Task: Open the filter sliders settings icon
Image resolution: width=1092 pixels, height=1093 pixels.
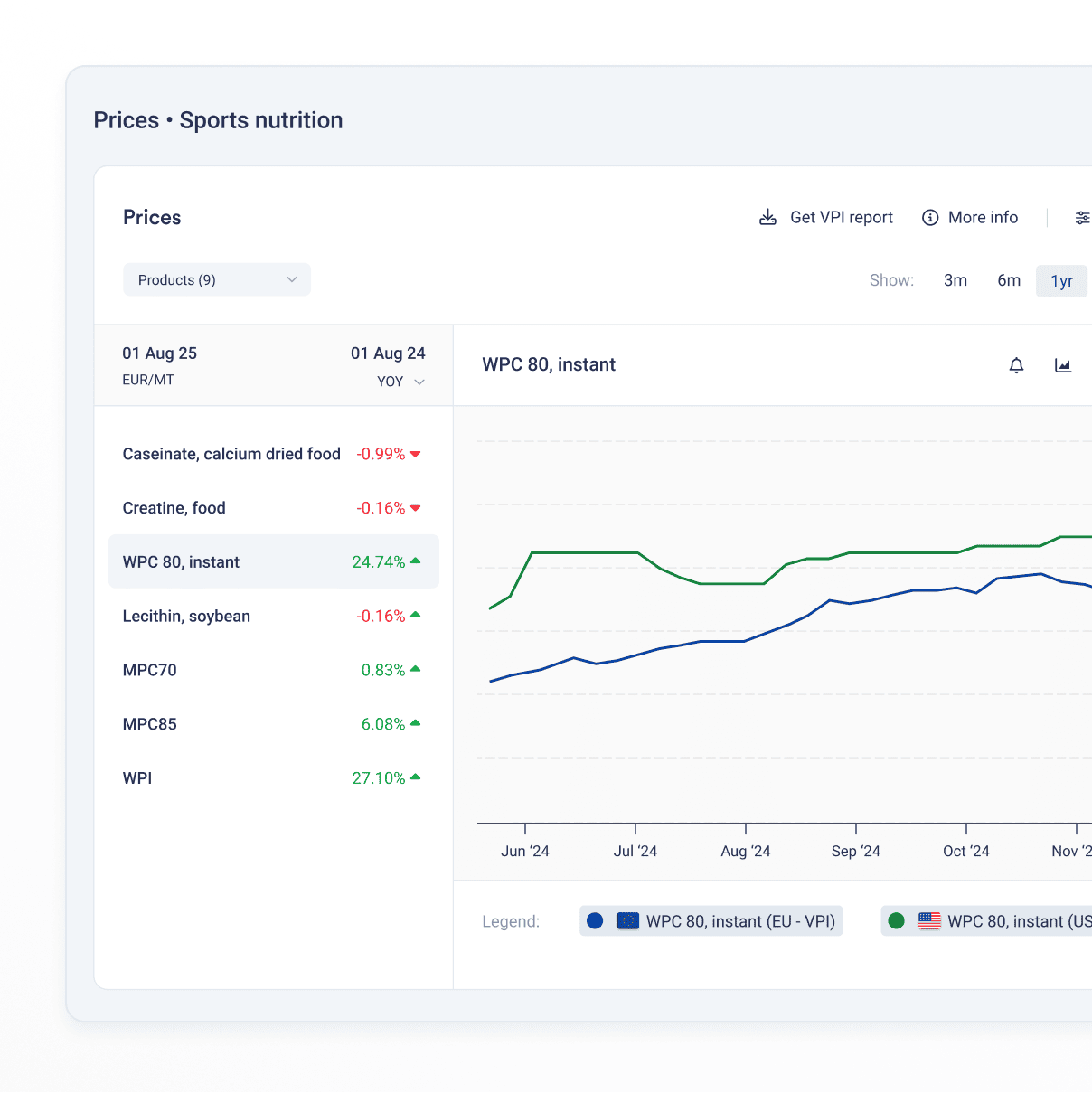Action: click(1081, 218)
